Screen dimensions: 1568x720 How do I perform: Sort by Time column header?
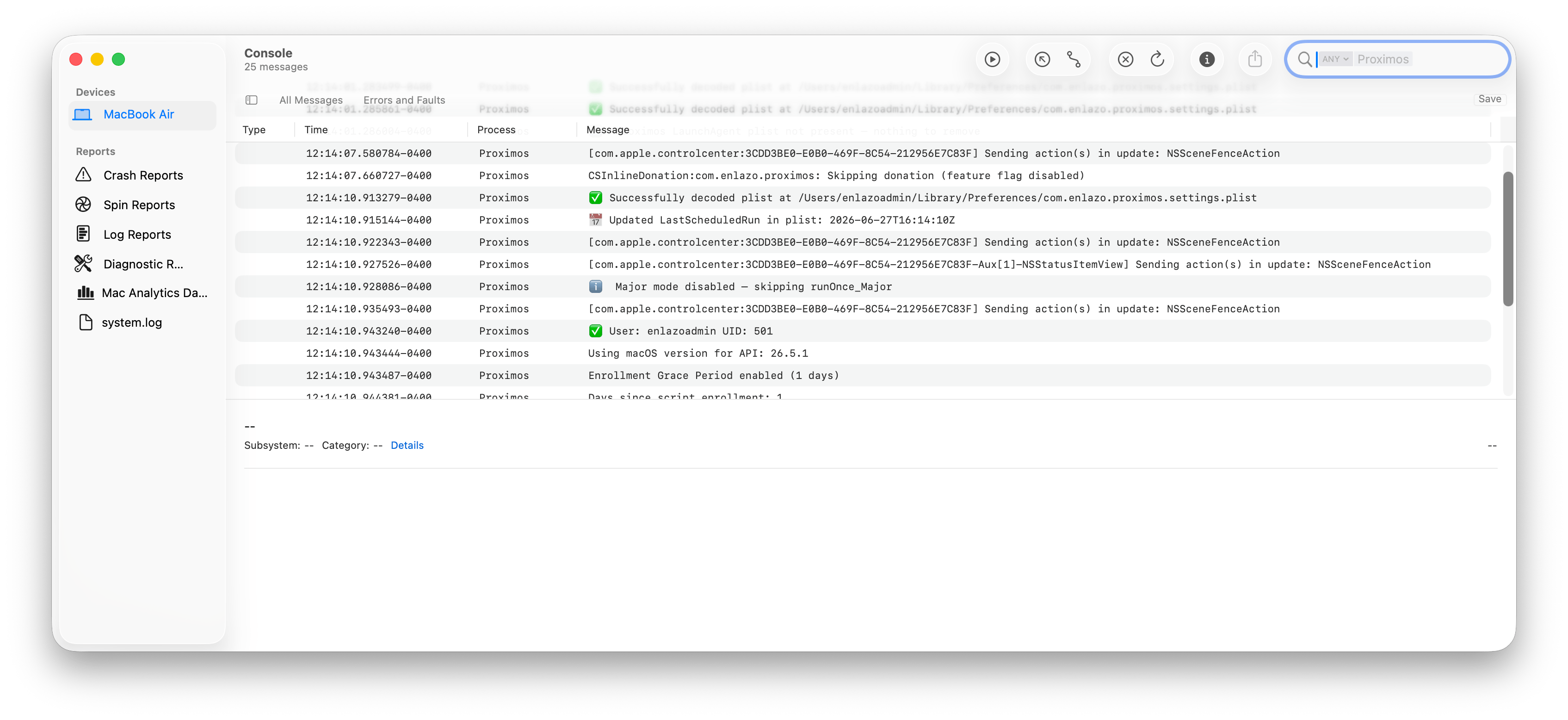coord(316,130)
